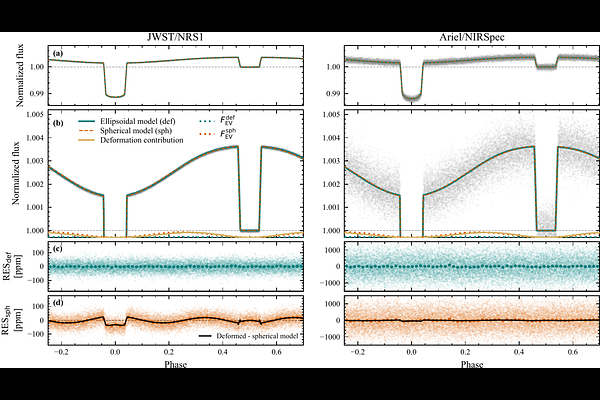Click the -0.2 phase tick under JWST plots
The height and width of the screenshot is (400, 600).
(60, 352)
